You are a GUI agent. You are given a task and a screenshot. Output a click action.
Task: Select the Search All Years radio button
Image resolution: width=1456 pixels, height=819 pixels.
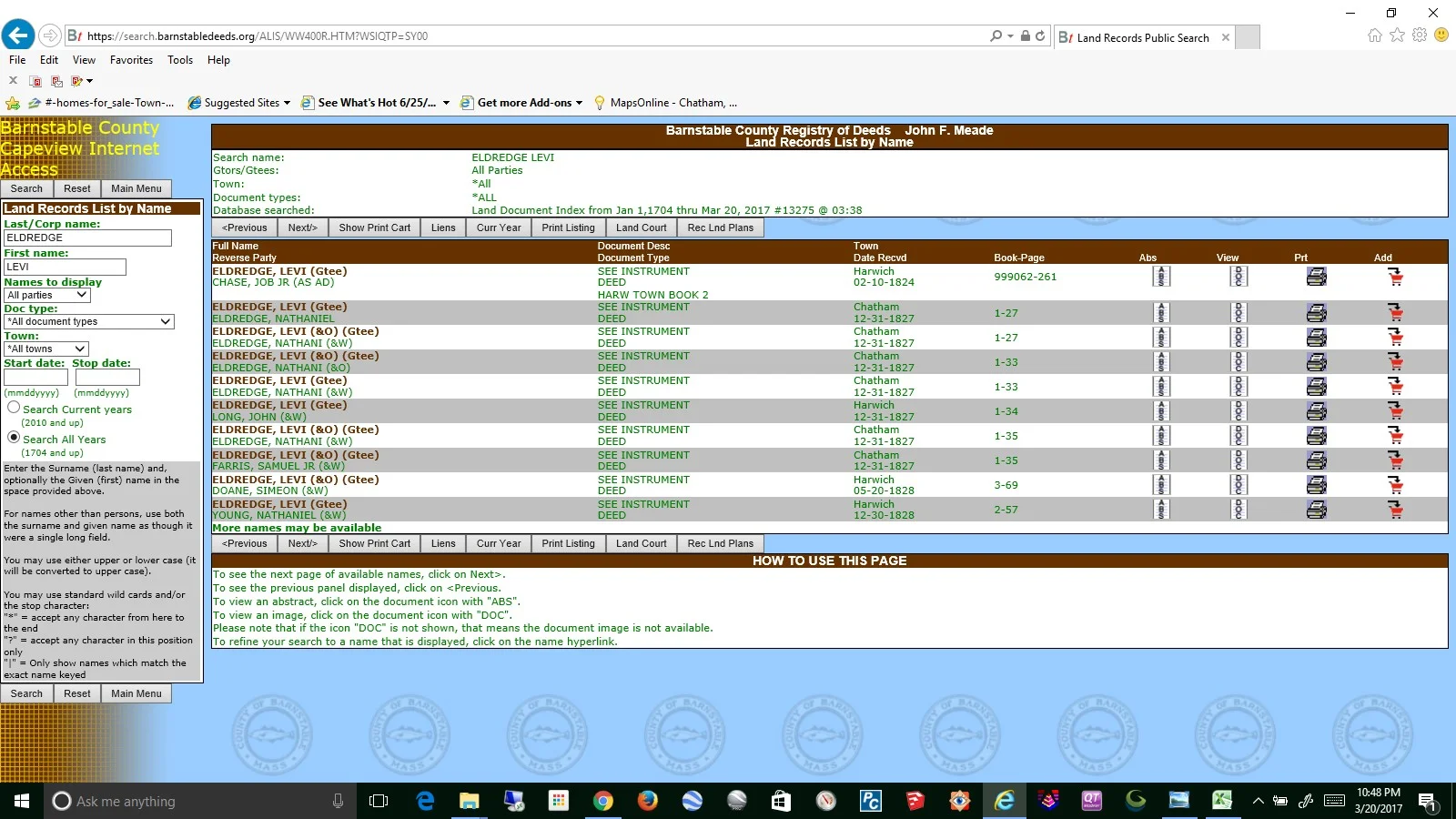coord(14,437)
